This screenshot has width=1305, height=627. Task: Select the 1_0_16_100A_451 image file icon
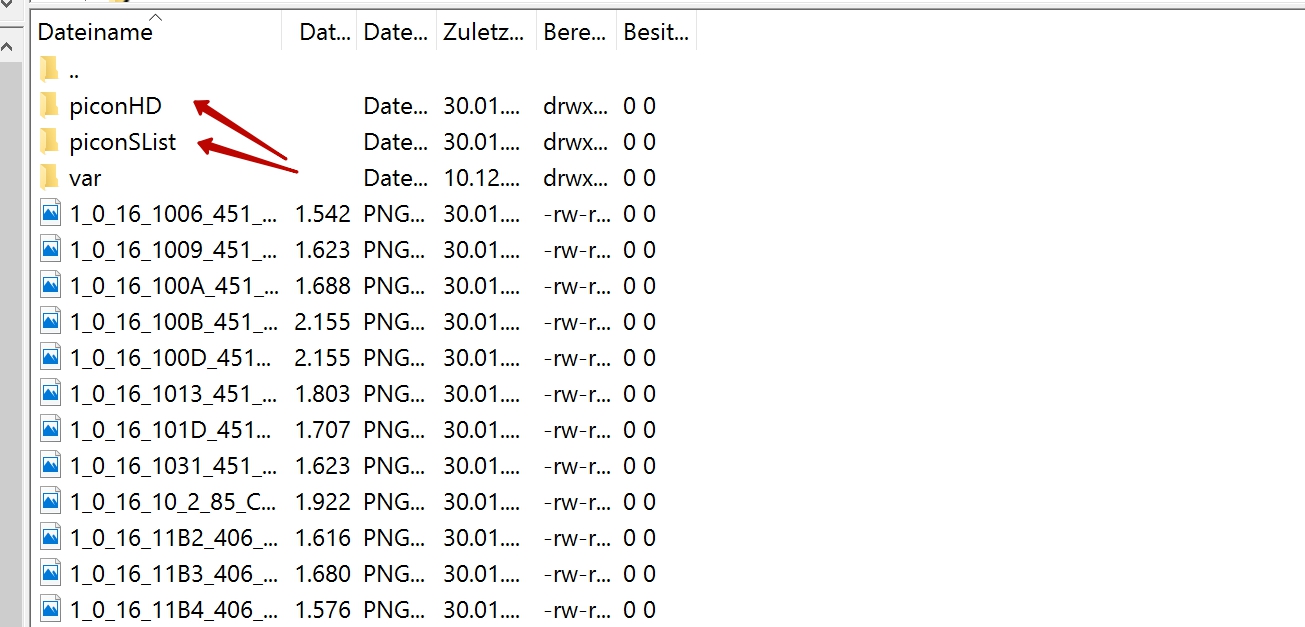tap(51, 285)
